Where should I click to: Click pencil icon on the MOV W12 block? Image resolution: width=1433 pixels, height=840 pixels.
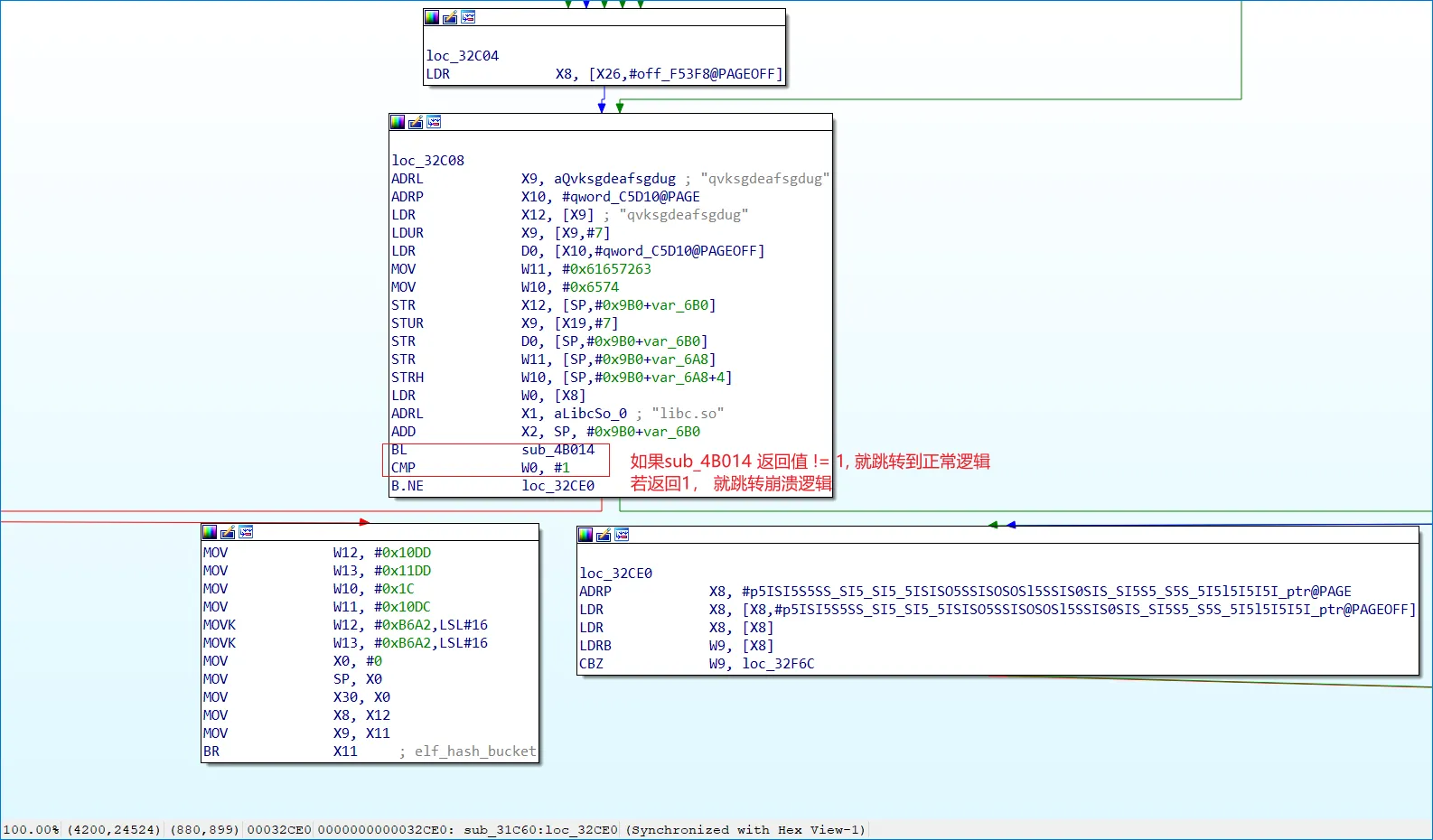[x=228, y=532]
